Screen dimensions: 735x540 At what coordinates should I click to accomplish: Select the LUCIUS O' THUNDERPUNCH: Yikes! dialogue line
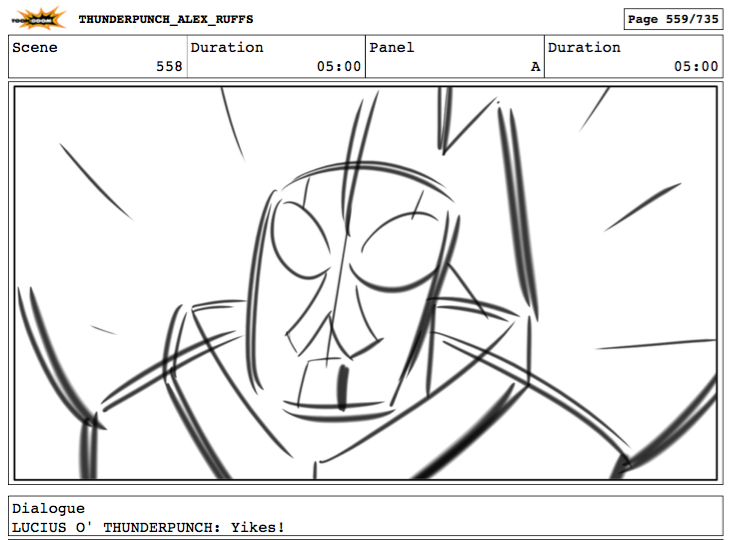tap(148, 527)
